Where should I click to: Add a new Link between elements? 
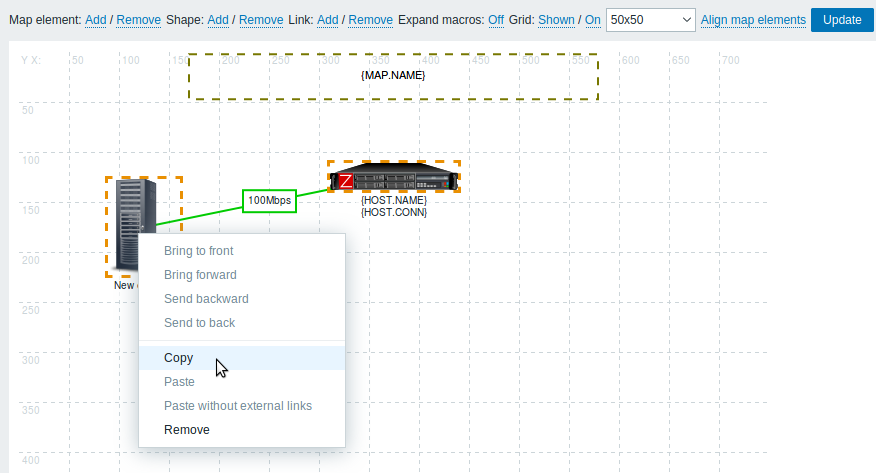[x=327, y=20]
